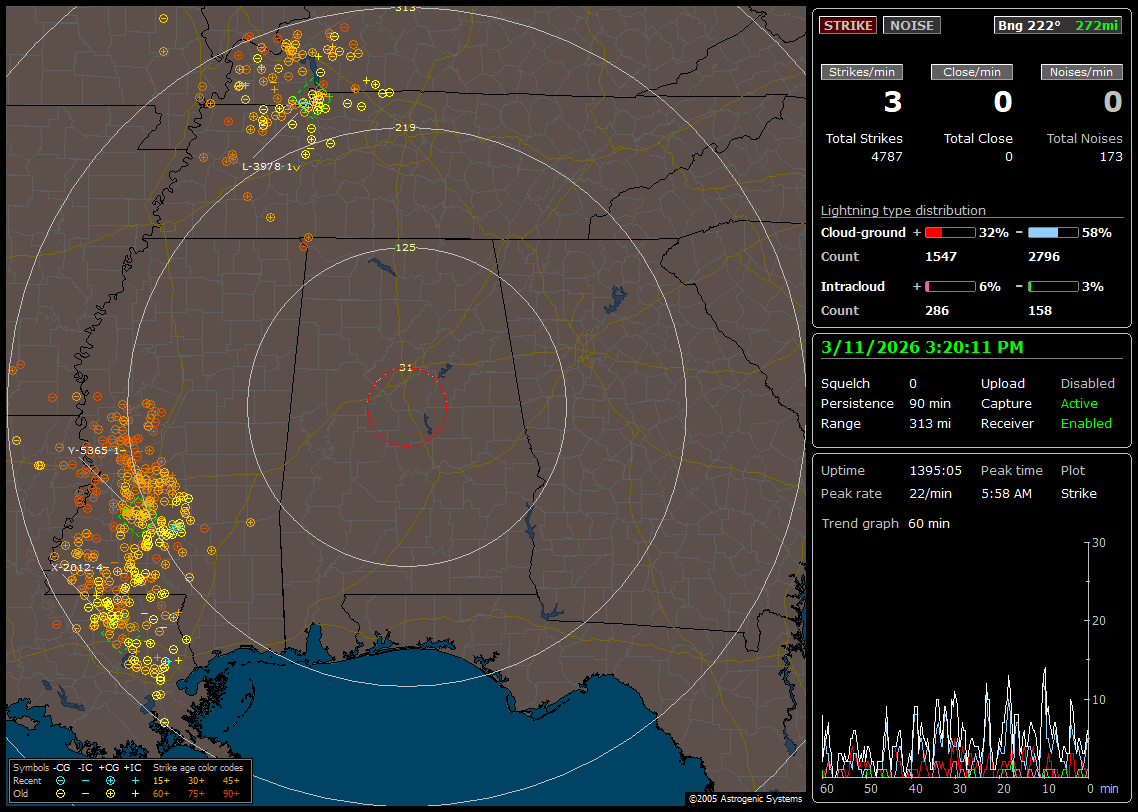Click the pink positive intracloud bar
This screenshot has height=812, width=1138.
pos(949,286)
